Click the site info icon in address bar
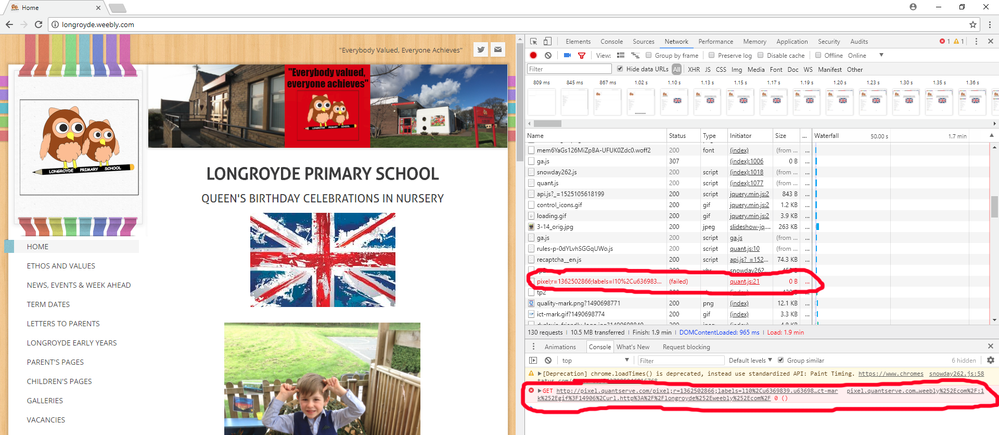 pos(56,24)
